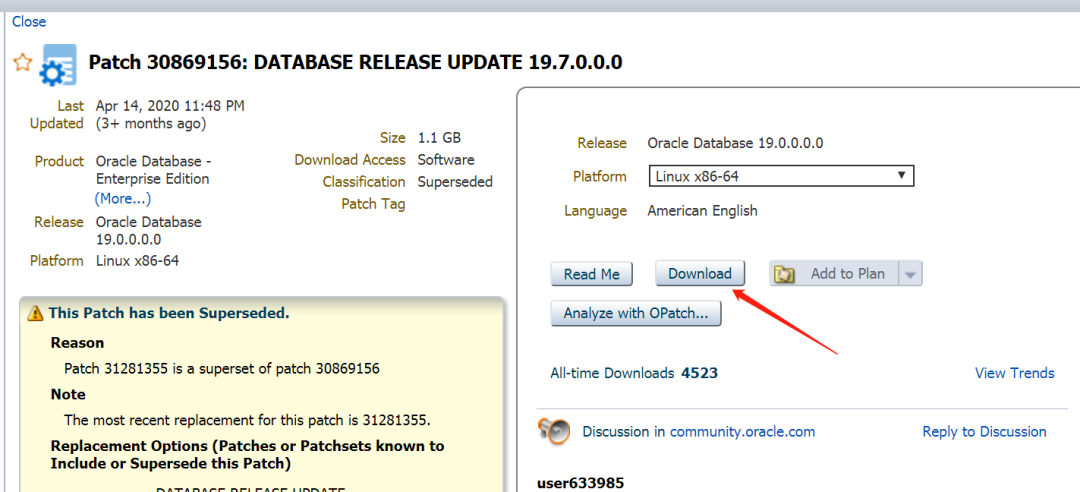Click the community discussion icon
This screenshot has width=1080, height=492.
[554, 431]
